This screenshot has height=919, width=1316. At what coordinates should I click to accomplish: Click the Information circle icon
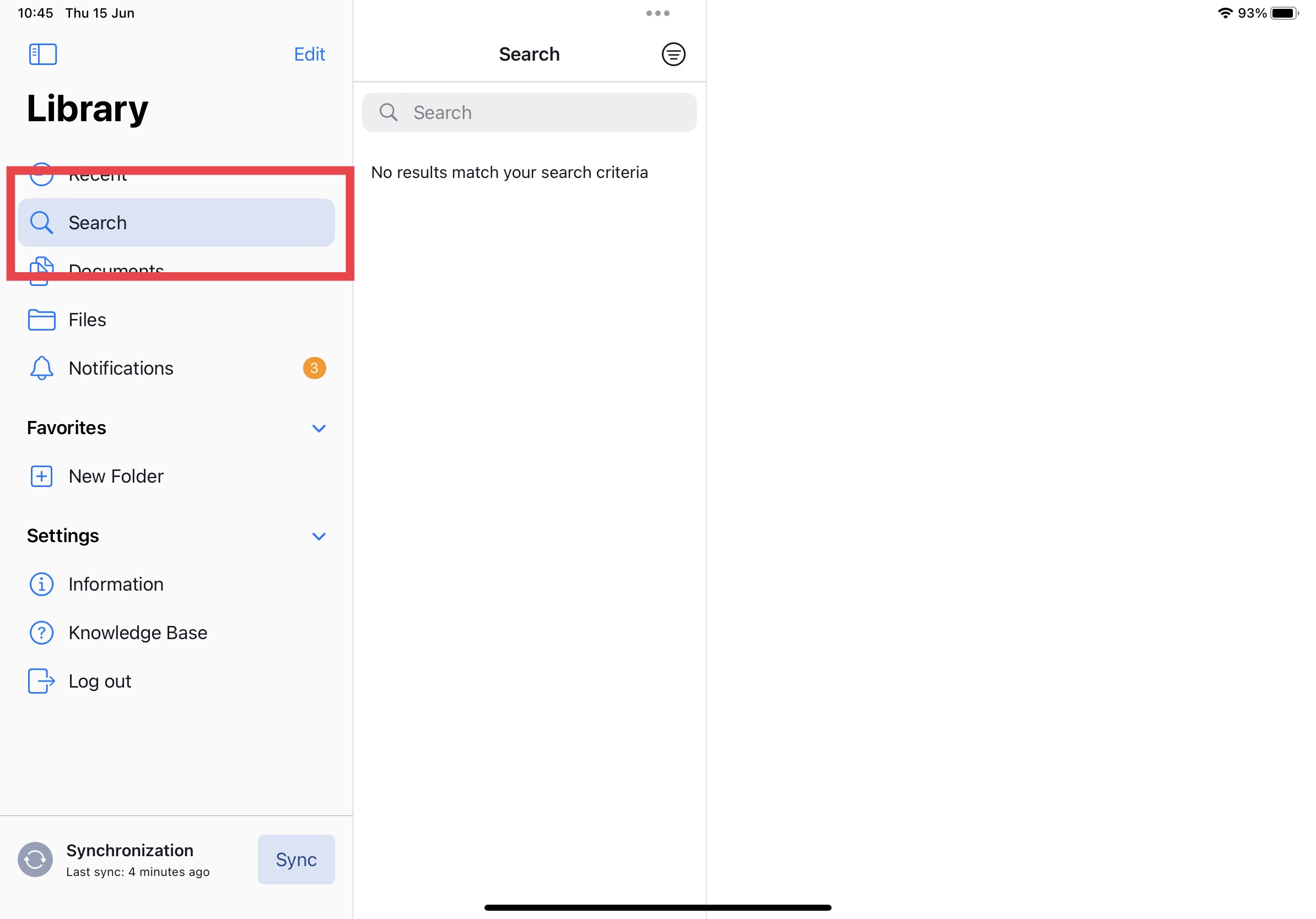(x=41, y=584)
